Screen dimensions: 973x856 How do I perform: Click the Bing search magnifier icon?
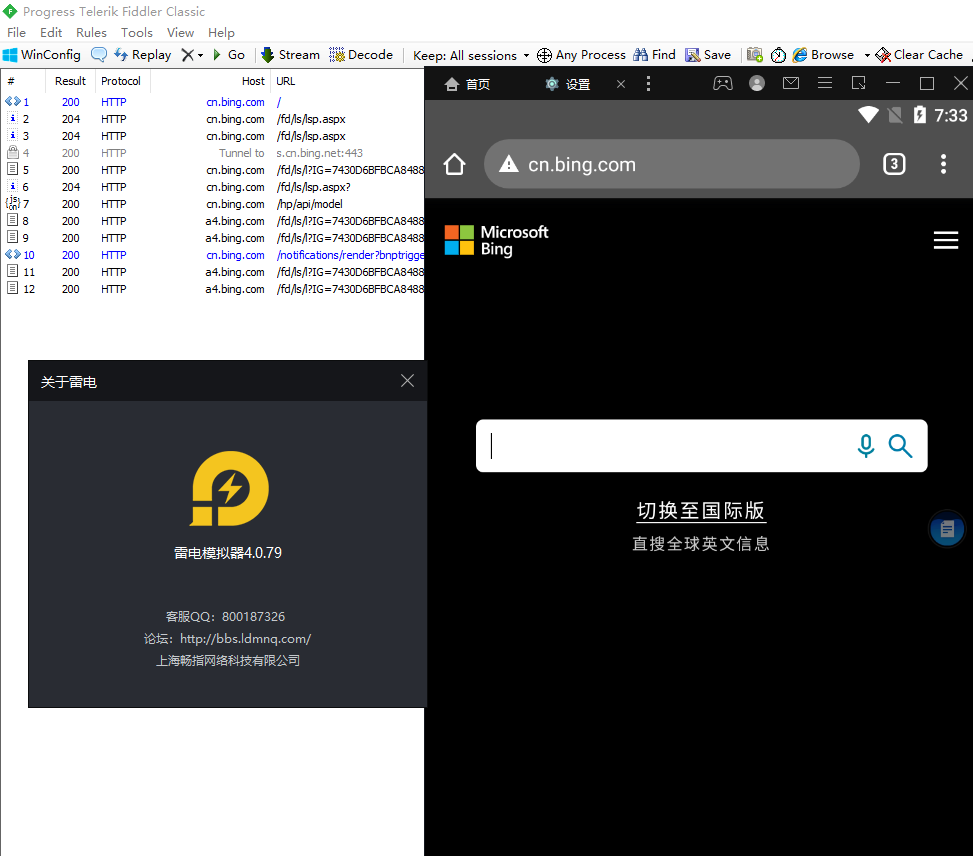(x=901, y=446)
